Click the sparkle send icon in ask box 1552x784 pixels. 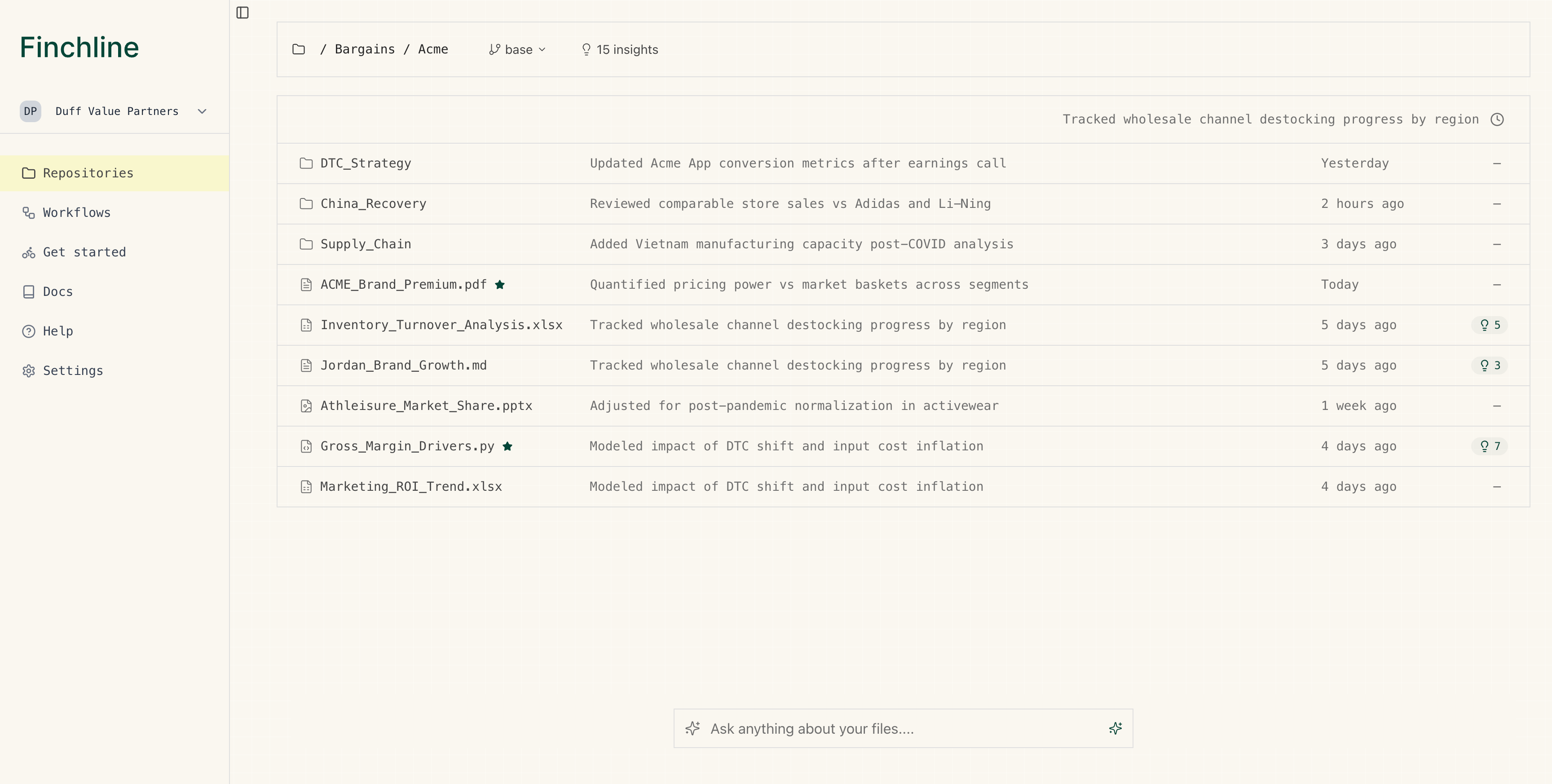coord(1115,728)
